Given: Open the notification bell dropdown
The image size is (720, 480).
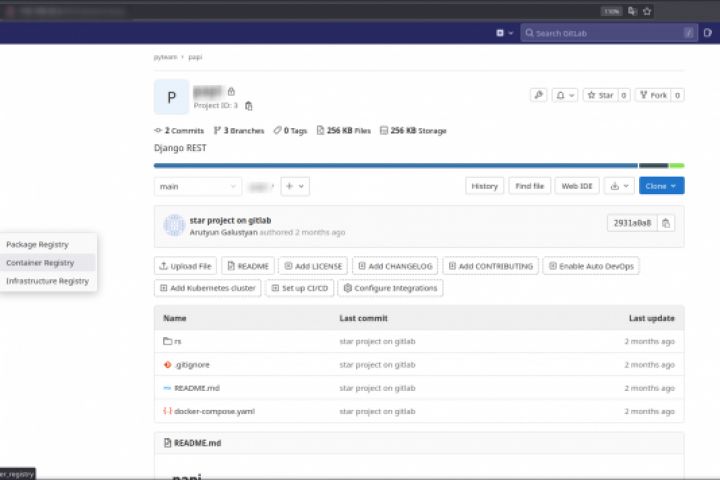Looking at the screenshot, I should click(565, 95).
